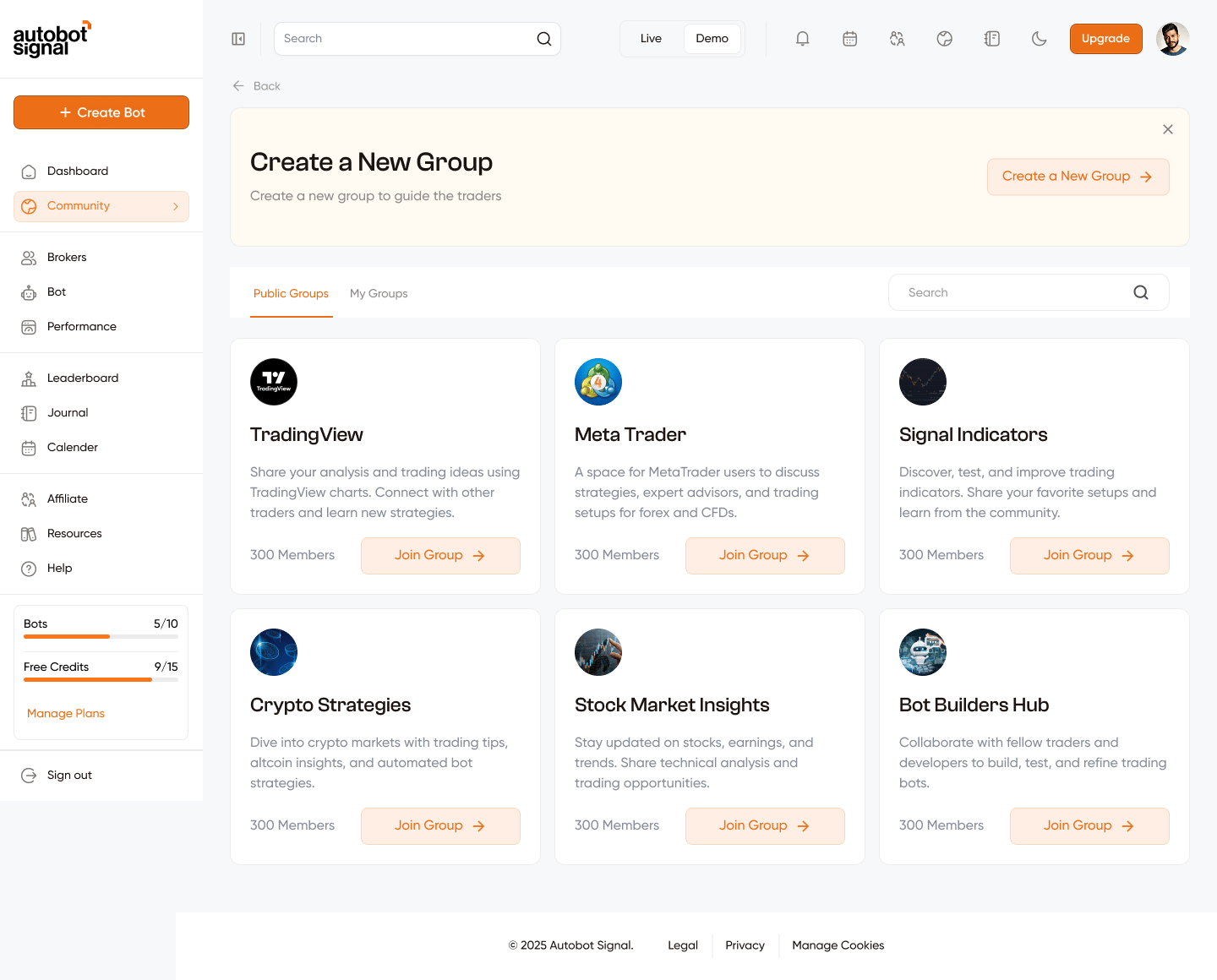Viewport: 1217px width, 980px height.
Task: Click the Autobot Signal logo
Action: (x=52, y=39)
